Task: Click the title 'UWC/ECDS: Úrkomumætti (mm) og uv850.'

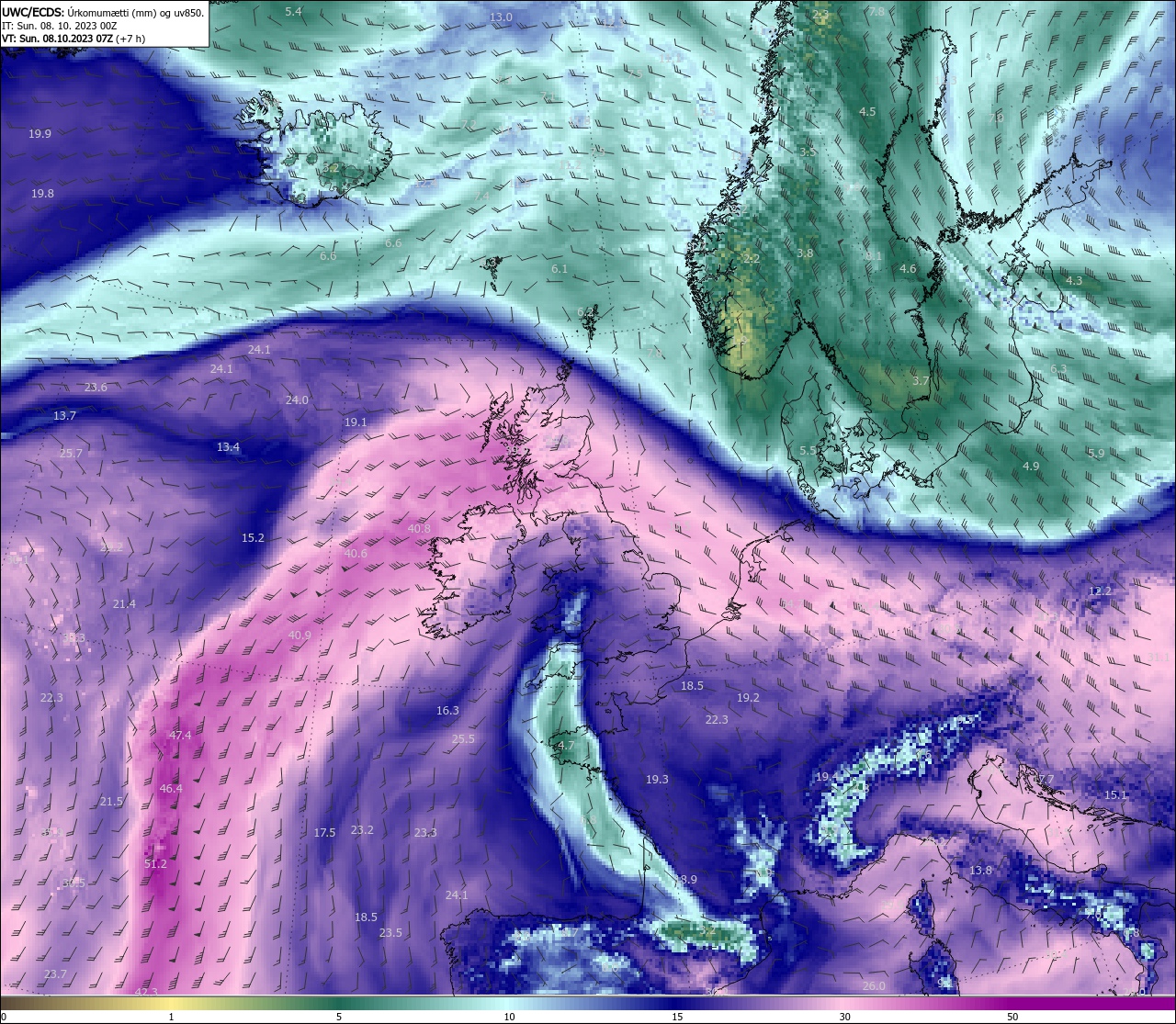Action: [x=103, y=13]
